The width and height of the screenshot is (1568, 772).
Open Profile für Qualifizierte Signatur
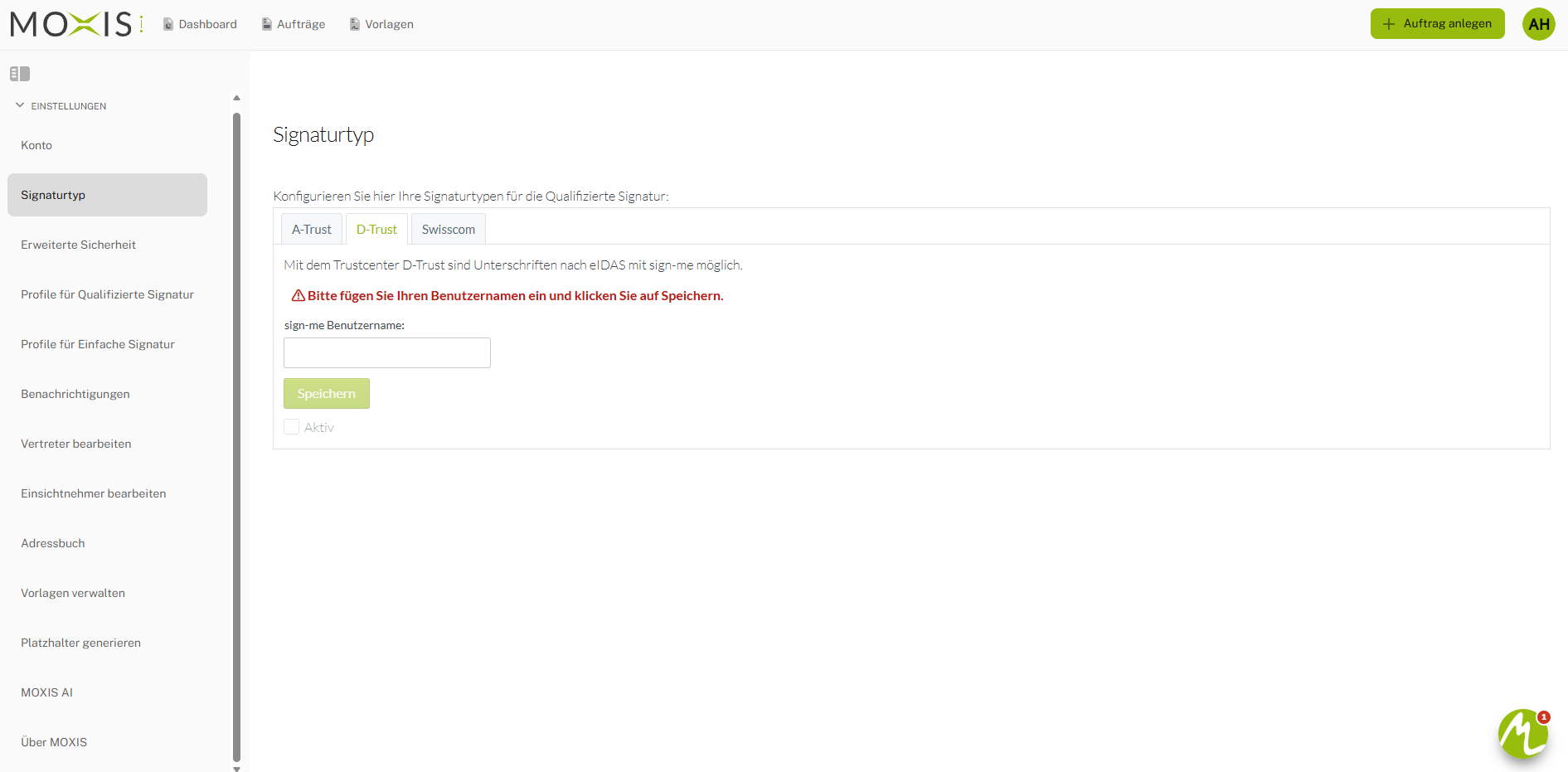click(107, 294)
